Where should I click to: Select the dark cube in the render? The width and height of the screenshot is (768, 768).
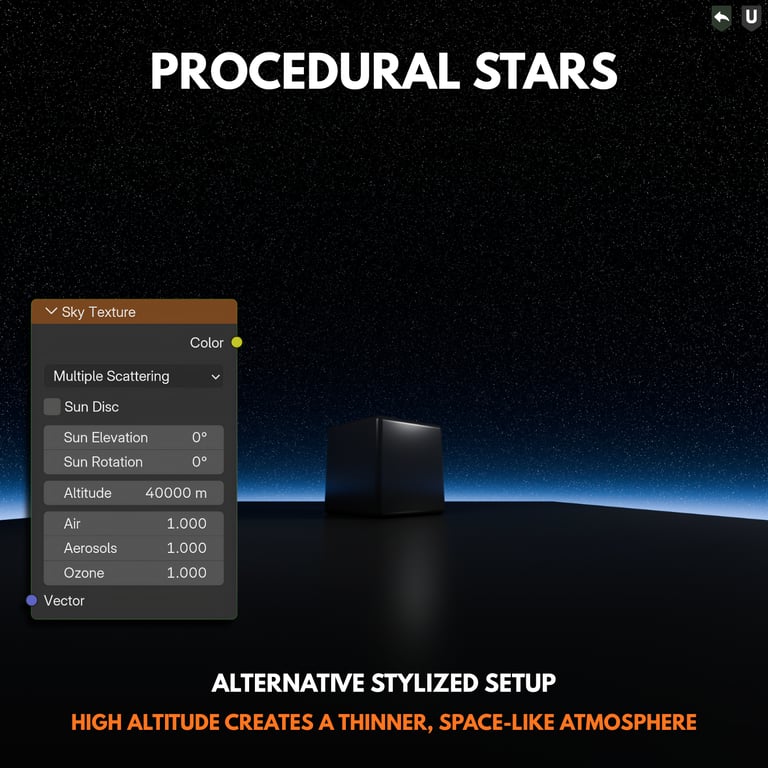385,466
